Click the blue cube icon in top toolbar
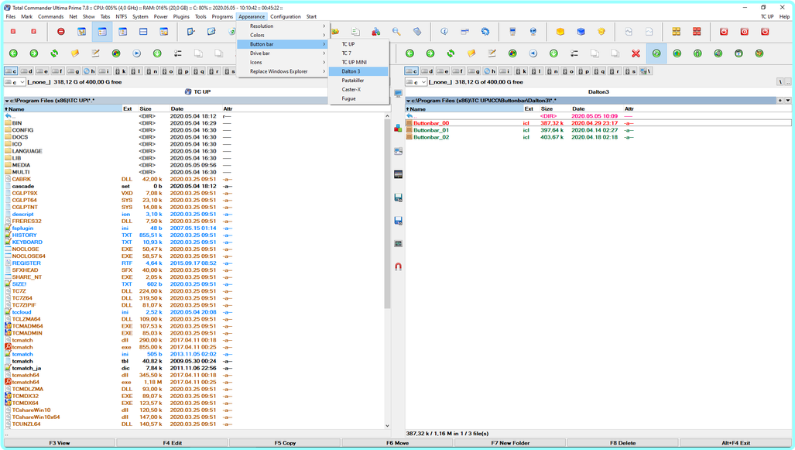Screen dimensions: 795x450 click(x=581, y=32)
